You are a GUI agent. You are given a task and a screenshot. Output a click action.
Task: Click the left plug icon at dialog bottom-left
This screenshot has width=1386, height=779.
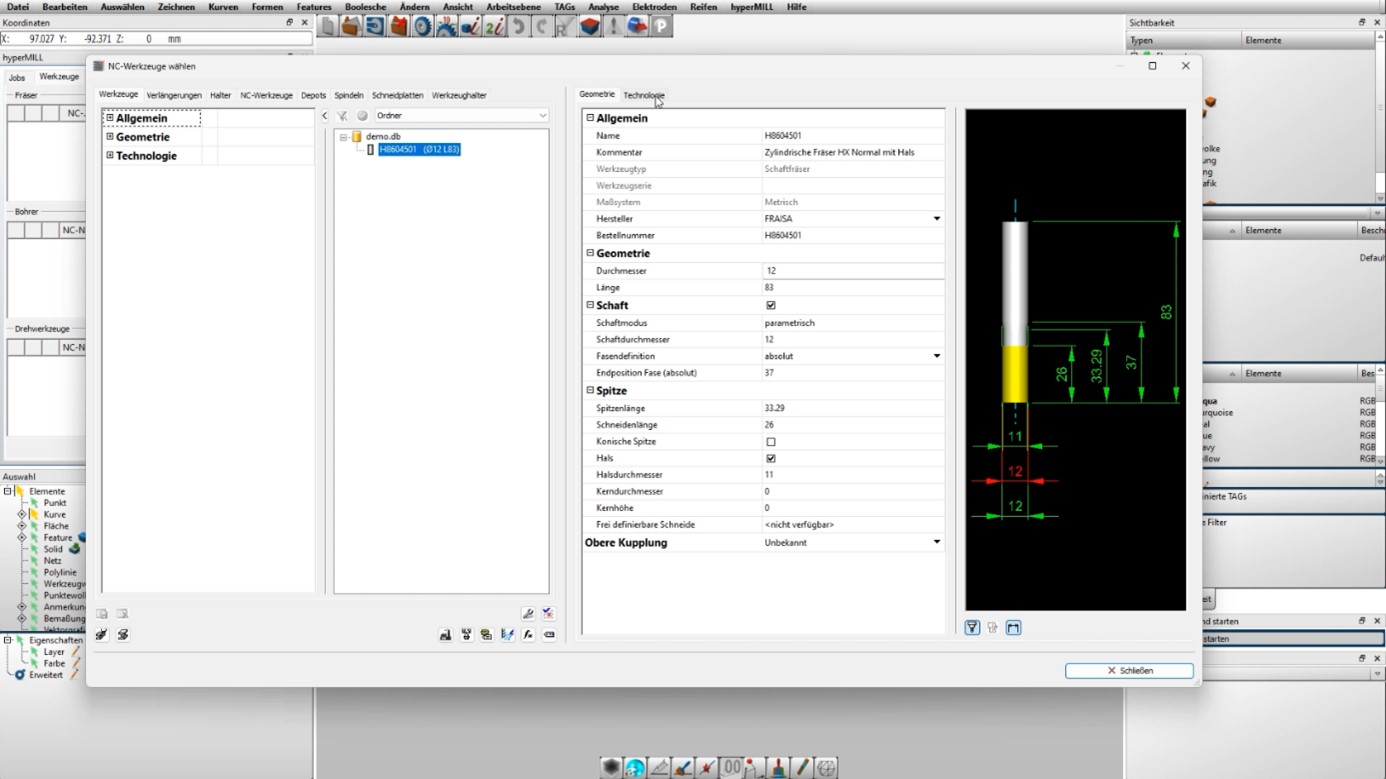point(102,635)
